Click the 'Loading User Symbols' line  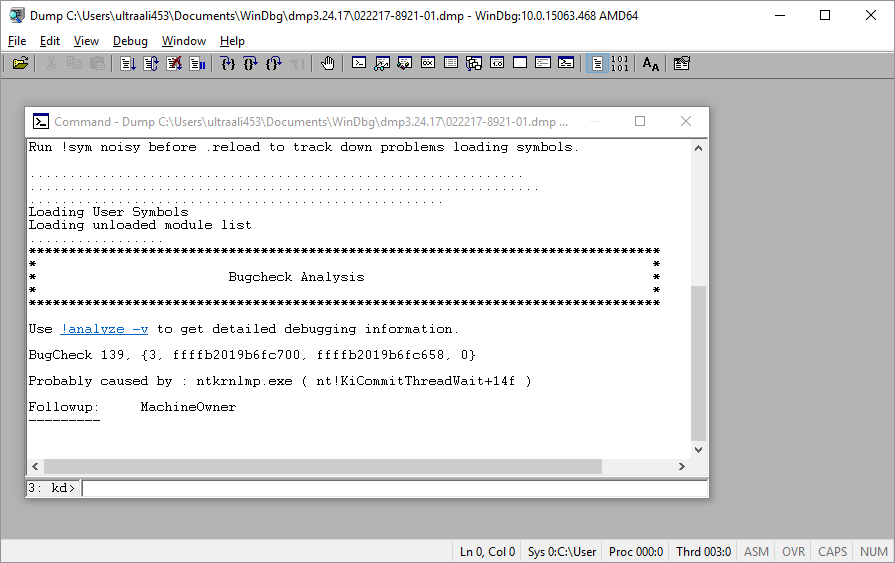[108, 212]
